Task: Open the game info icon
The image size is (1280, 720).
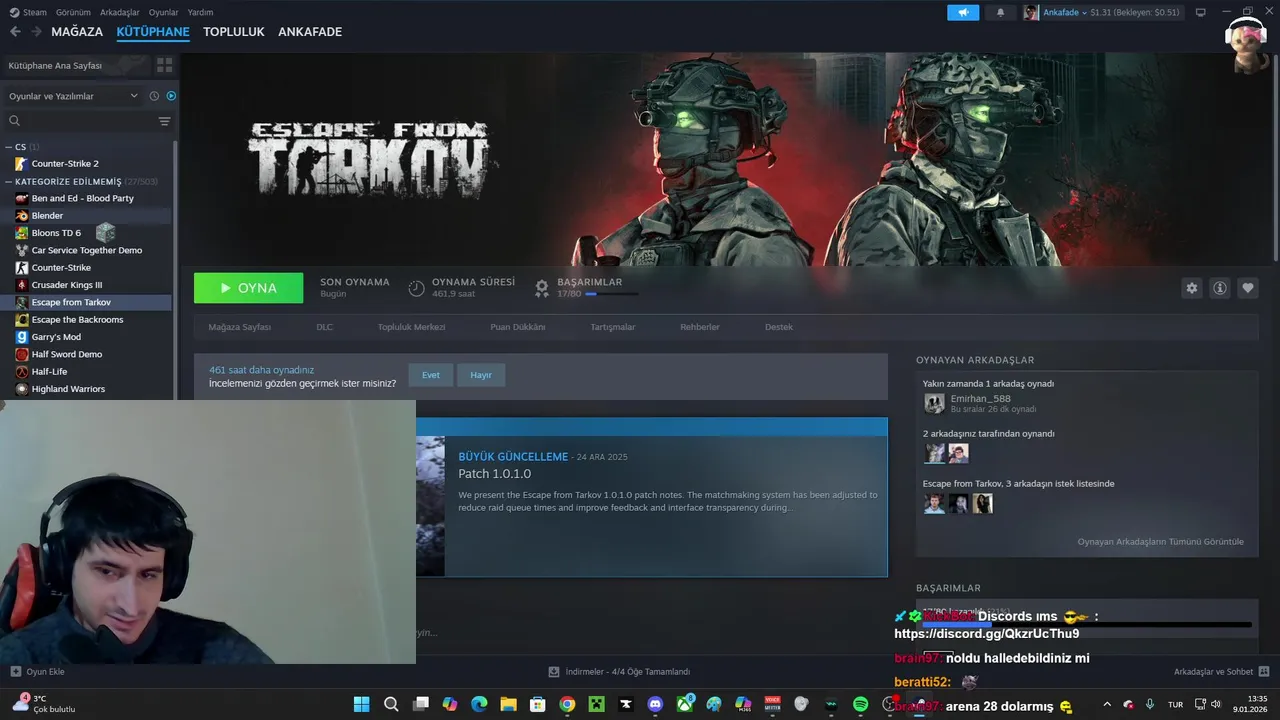Action: [1220, 288]
